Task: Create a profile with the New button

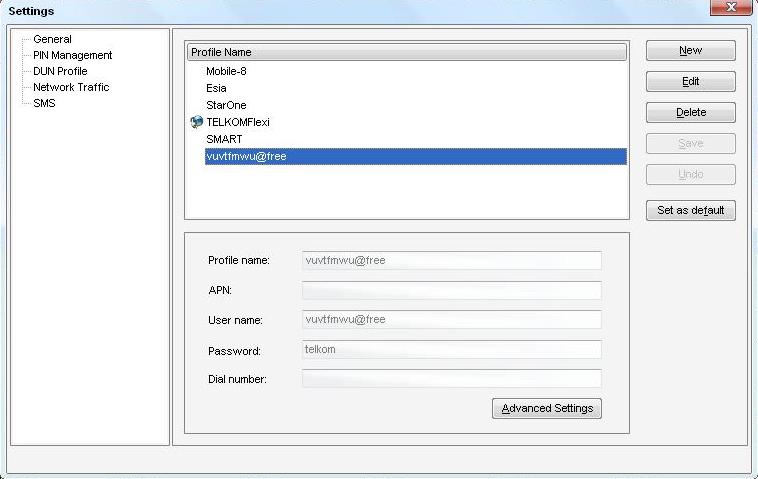Action: point(691,50)
